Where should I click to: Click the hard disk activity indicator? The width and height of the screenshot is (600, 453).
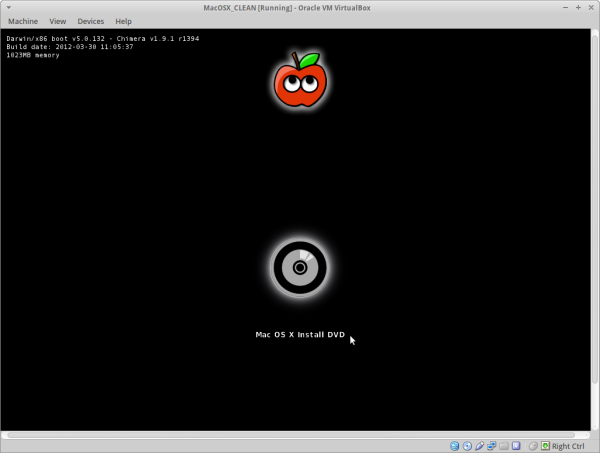454,446
